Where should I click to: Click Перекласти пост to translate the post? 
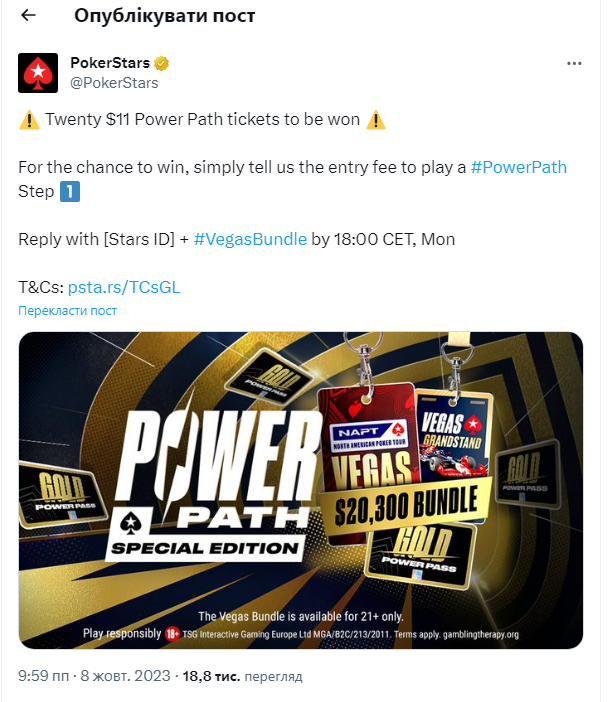67,311
